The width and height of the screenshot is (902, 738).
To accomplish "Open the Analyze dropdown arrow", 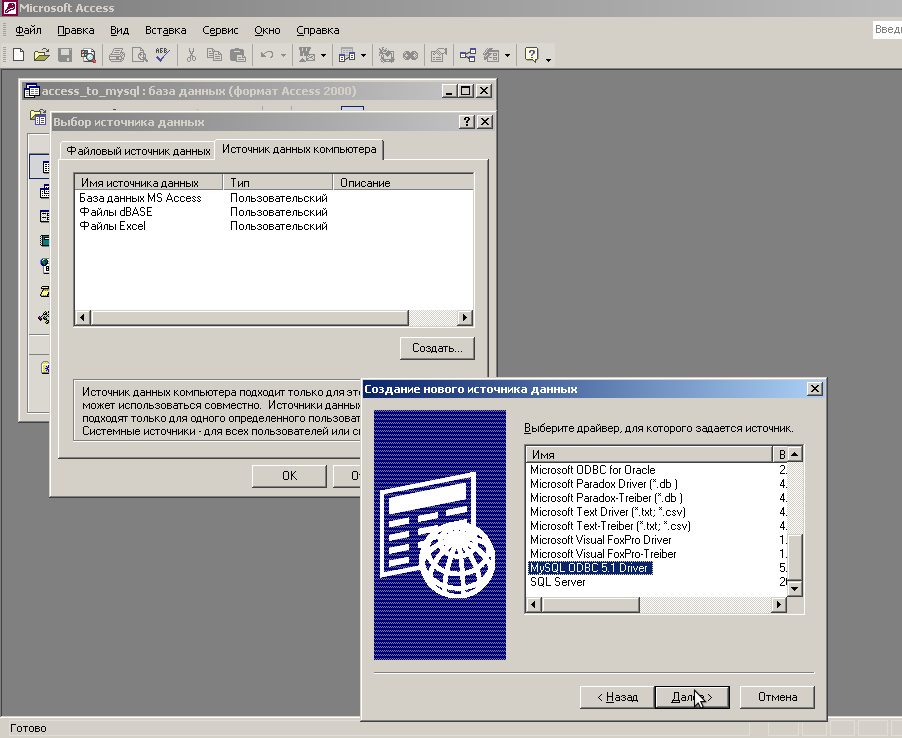I will (364, 55).
